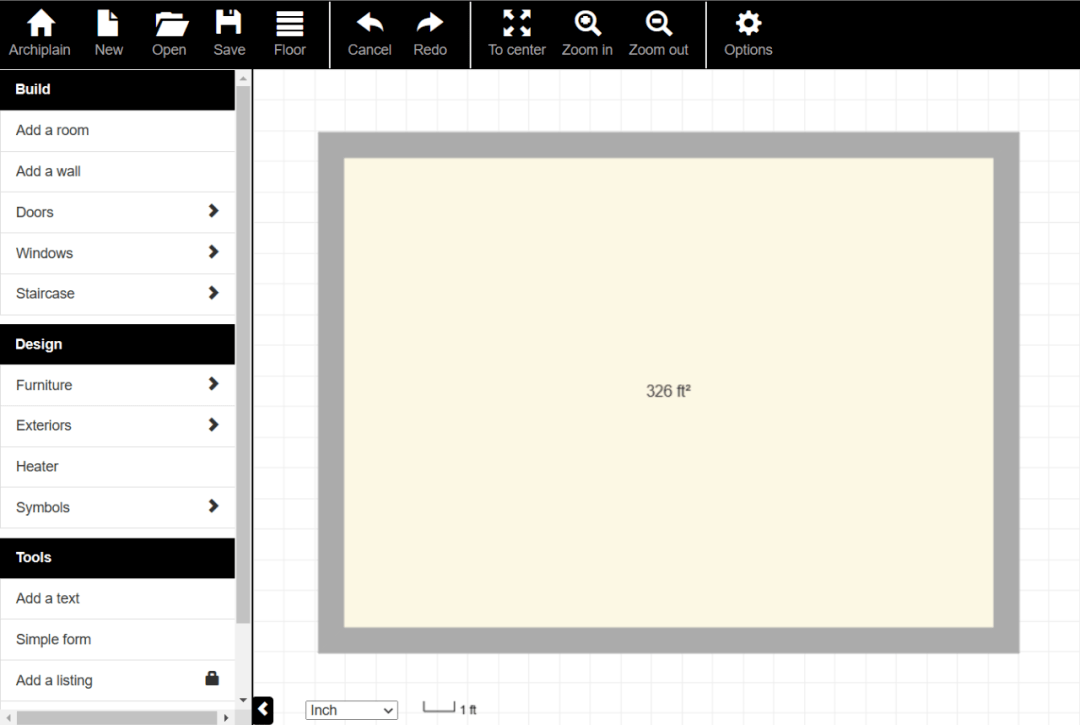The image size is (1080, 725).
Task: Undo the last action with the Cancel arrow
Action: (369, 33)
